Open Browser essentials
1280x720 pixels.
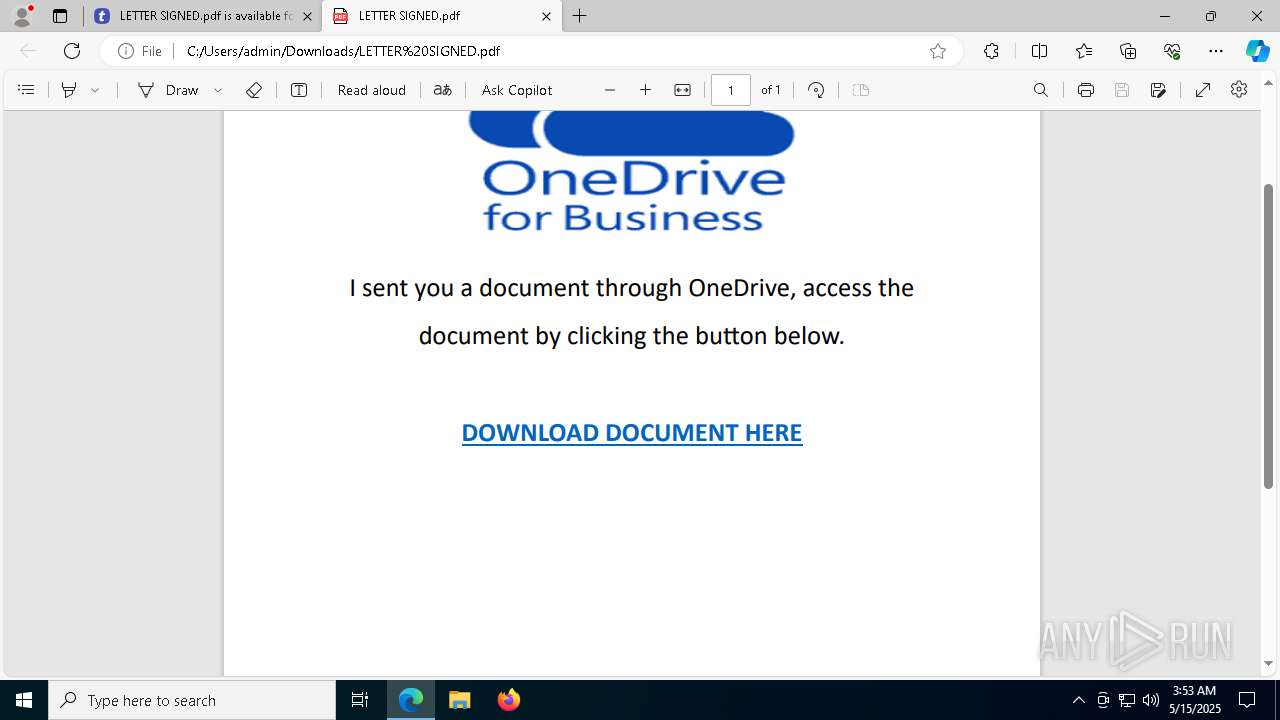pyautogui.click(x=1172, y=51)
